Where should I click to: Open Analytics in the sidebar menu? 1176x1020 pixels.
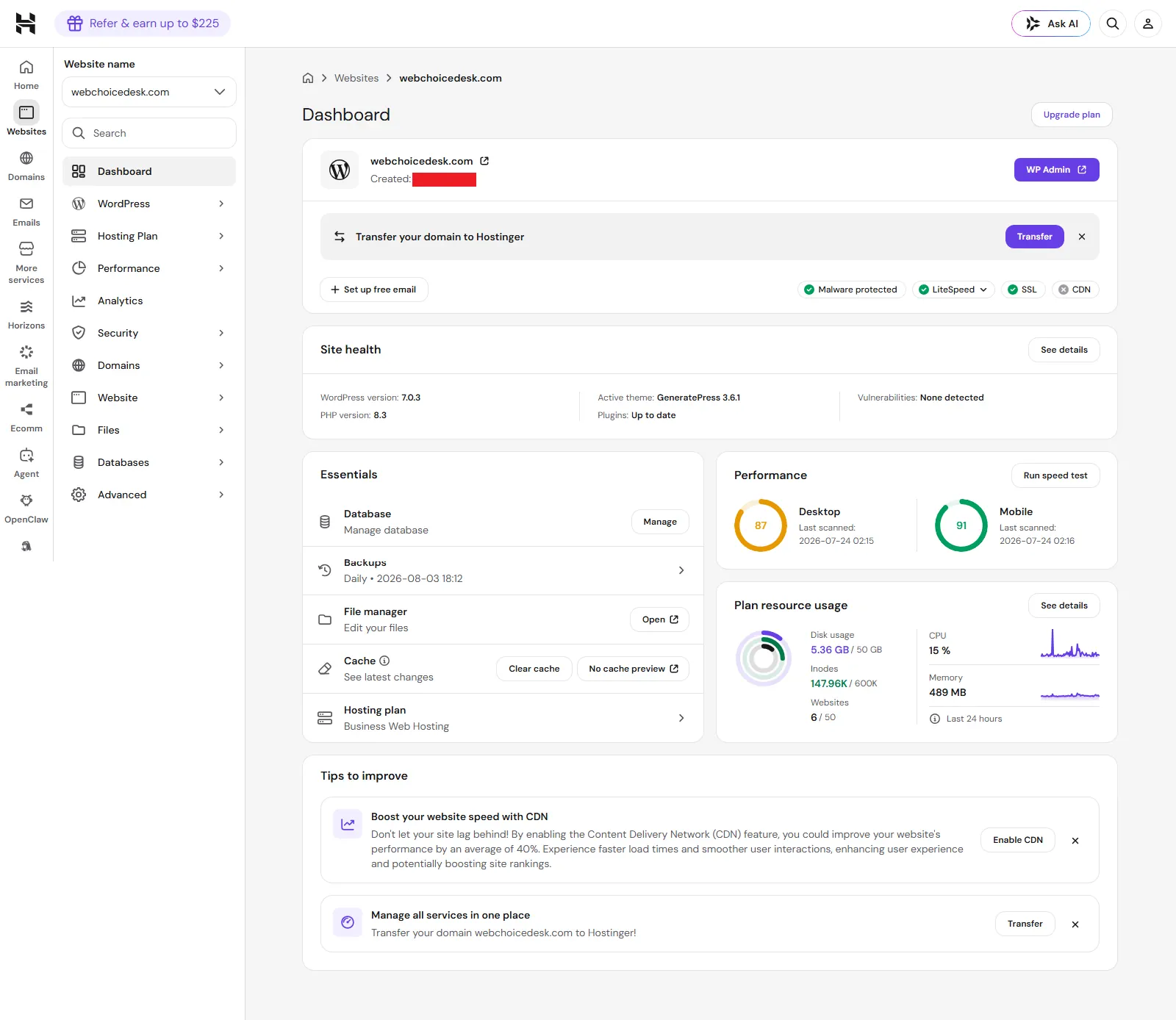pos(149,301)
